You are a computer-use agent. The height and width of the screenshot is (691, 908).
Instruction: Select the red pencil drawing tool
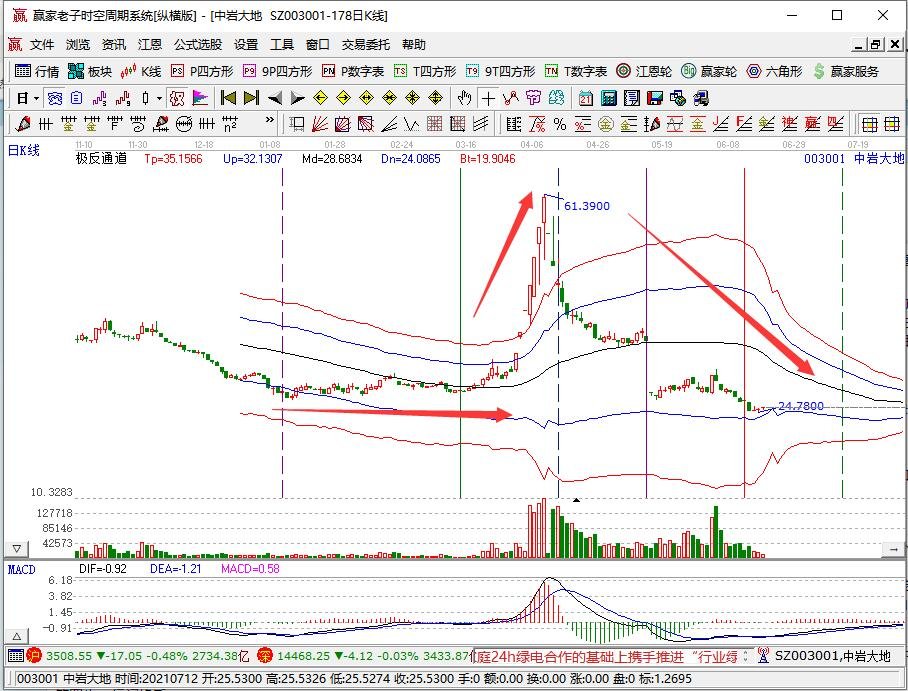[23, 124]
